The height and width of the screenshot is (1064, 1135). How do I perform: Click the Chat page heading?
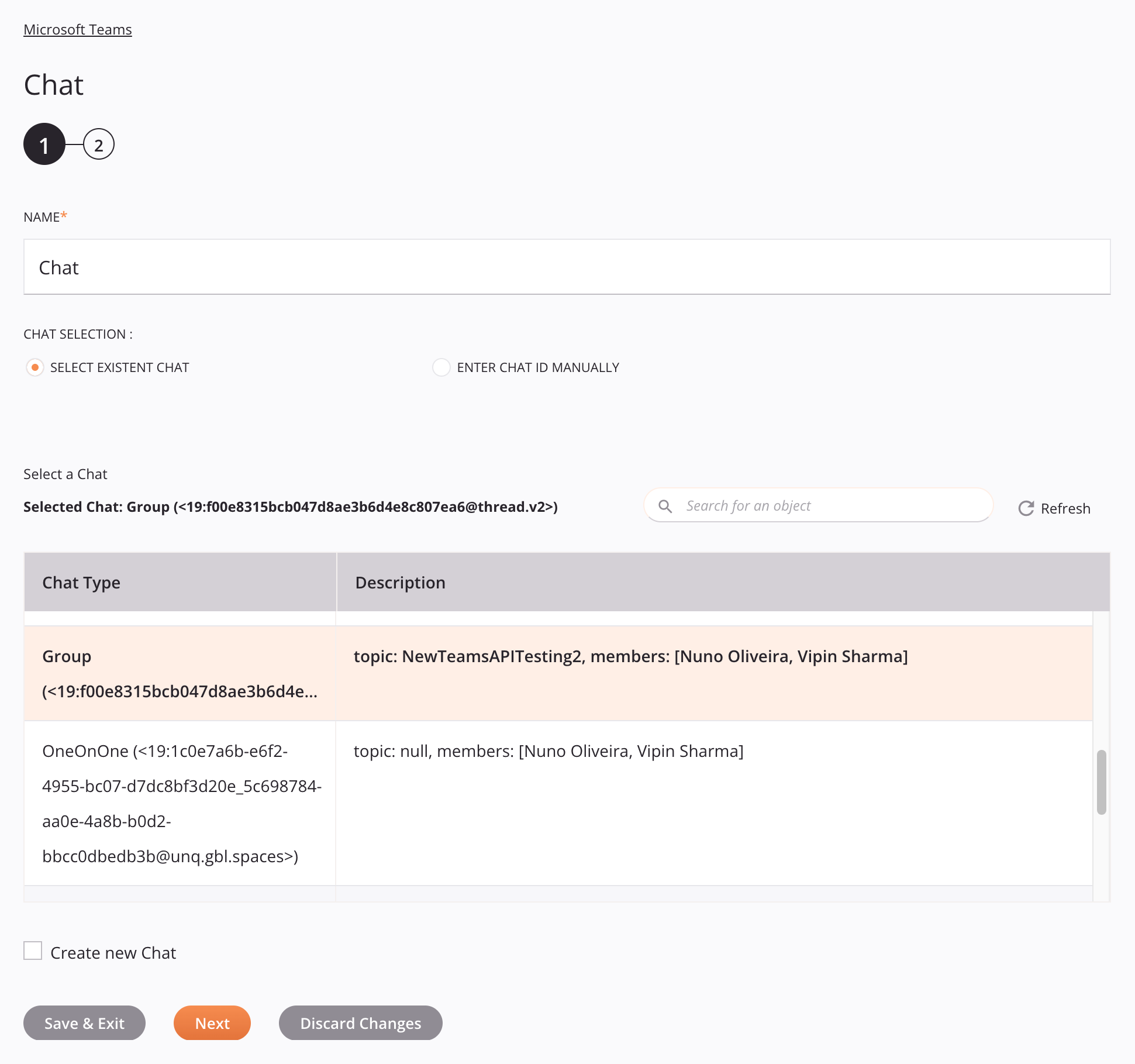pos(54,85)
